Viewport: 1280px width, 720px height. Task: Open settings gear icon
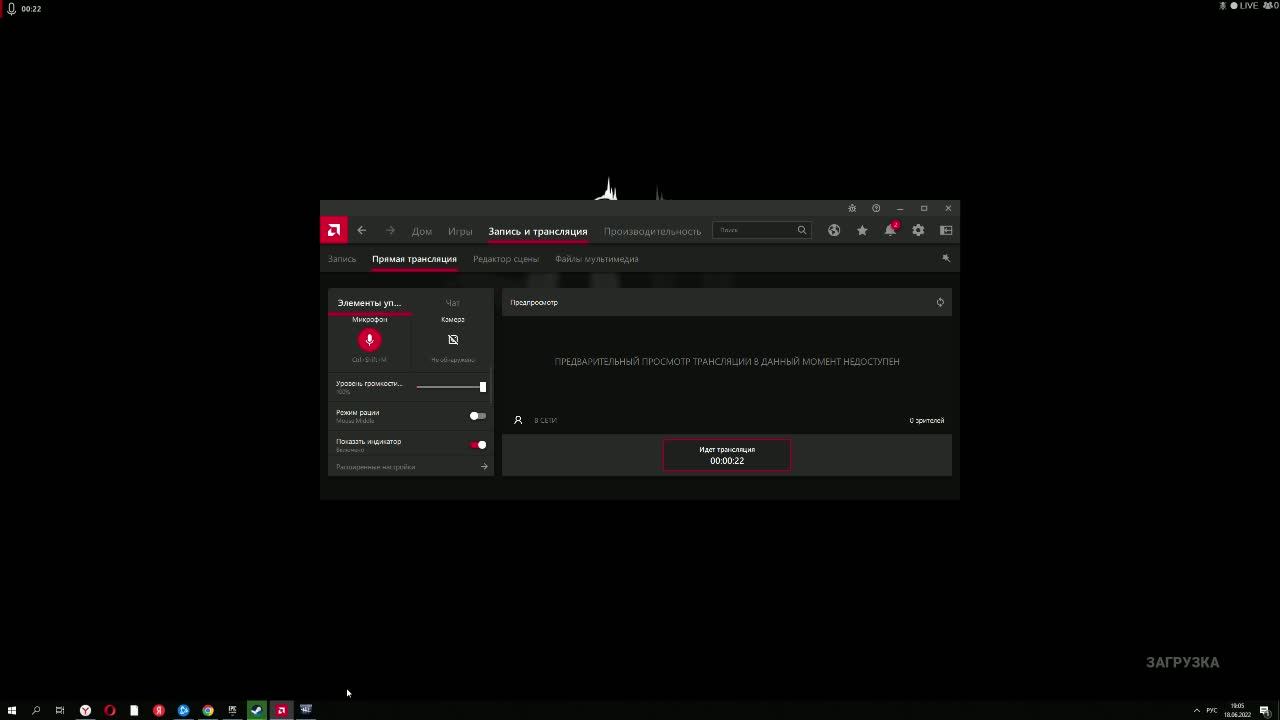pos(918,230)
